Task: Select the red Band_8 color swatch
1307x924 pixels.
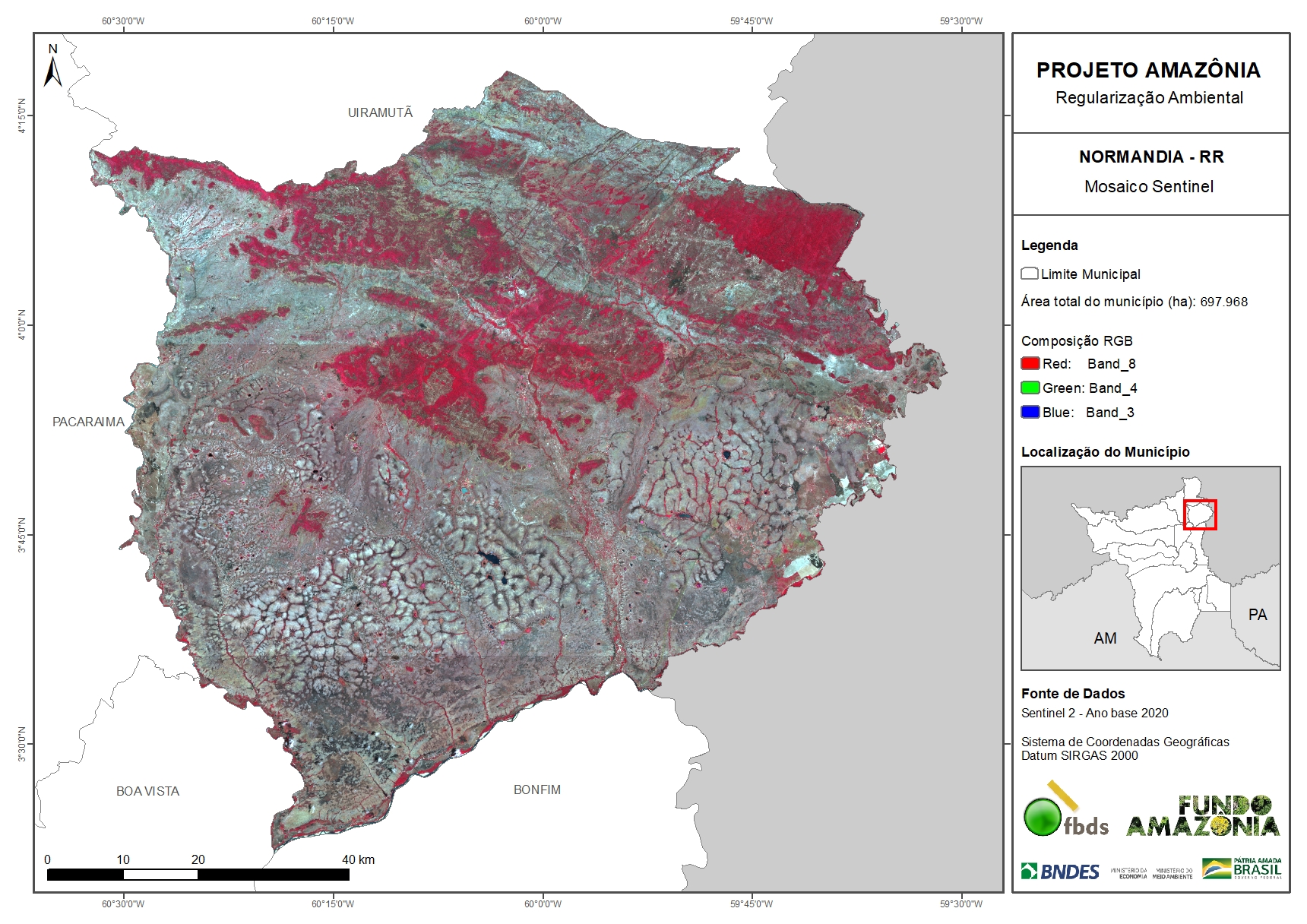Action: point(1030,363)
